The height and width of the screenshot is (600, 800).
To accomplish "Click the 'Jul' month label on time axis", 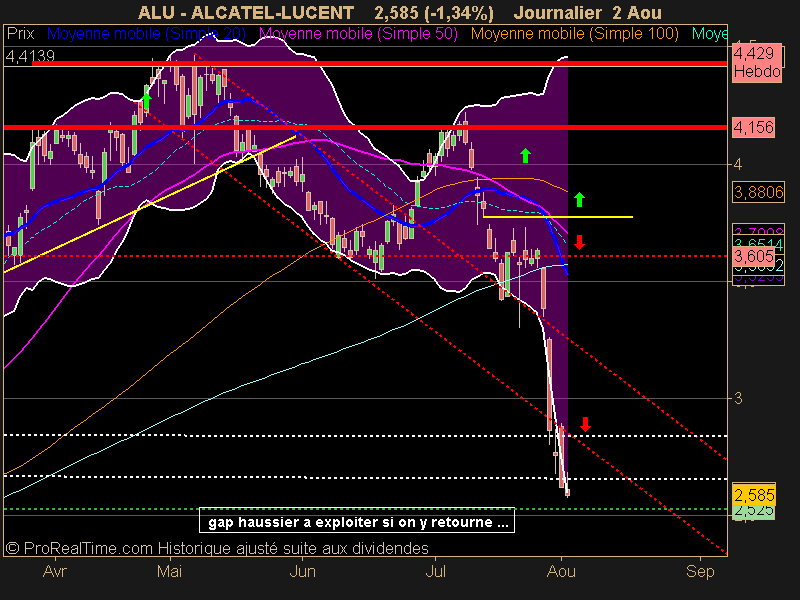I will pos(435,571).
